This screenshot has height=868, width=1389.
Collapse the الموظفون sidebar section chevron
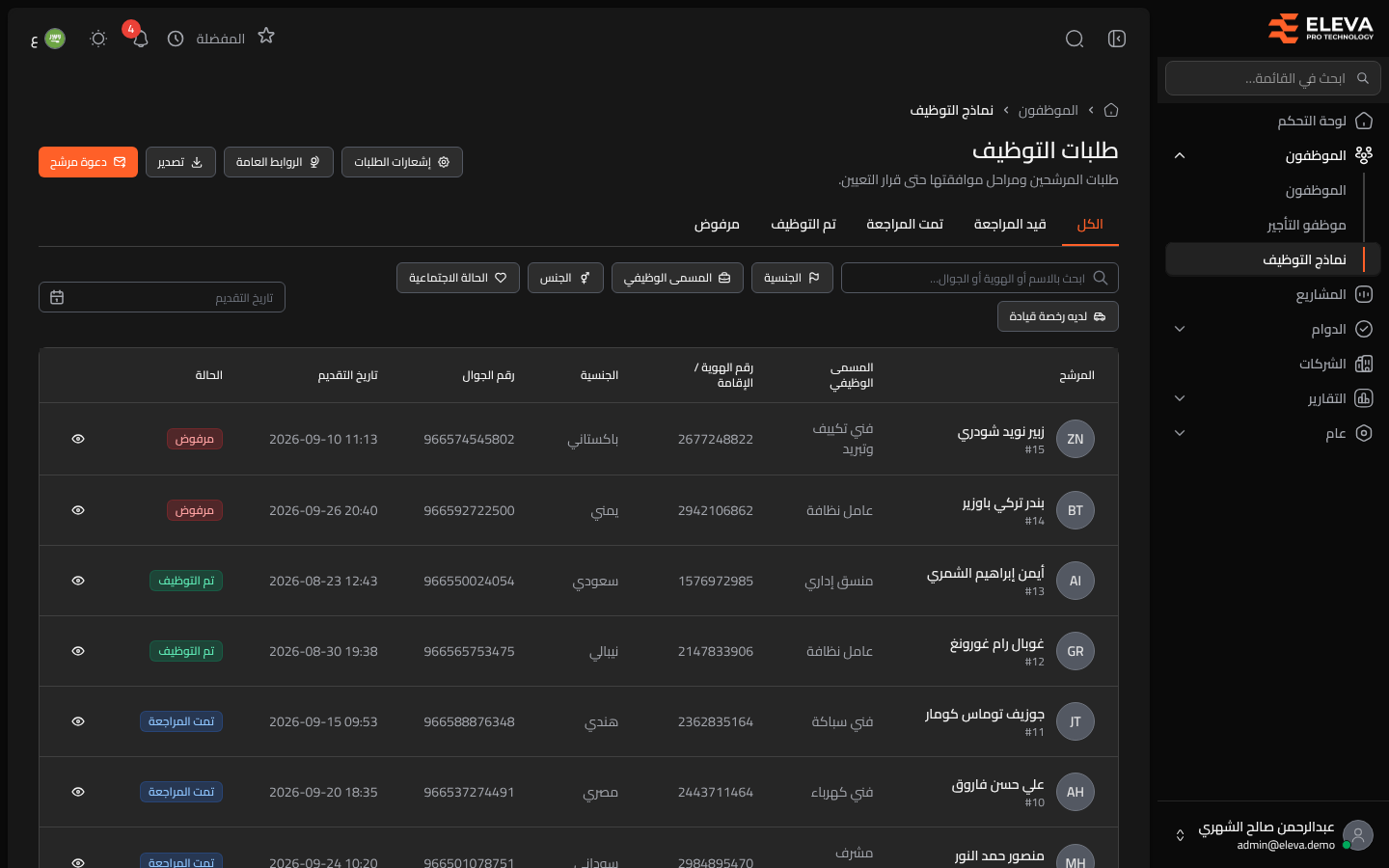[x=1180, y=155]
